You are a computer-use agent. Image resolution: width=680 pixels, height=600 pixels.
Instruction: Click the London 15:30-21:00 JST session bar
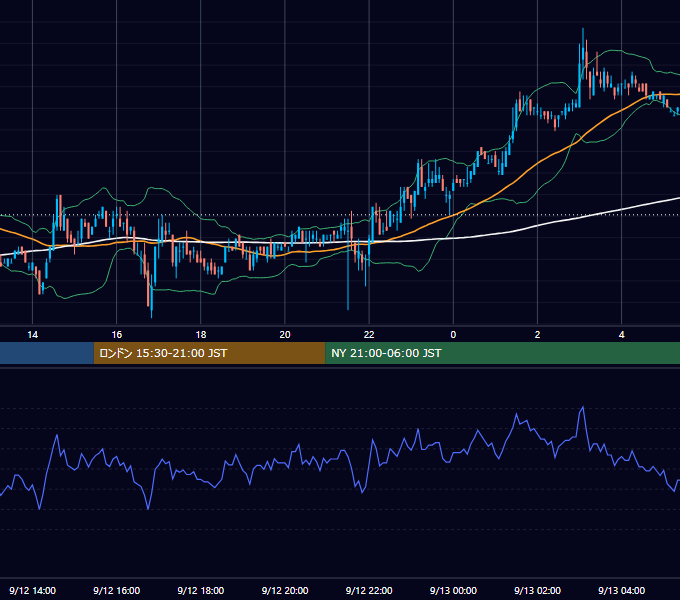pos(209,353)
